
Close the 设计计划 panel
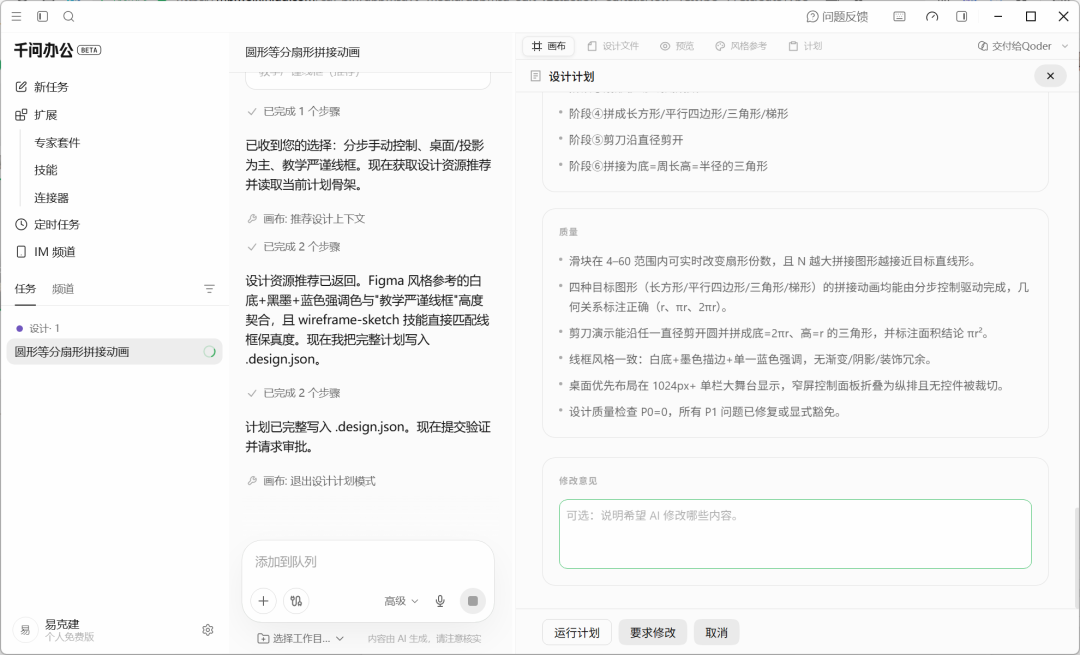(1050, 76)
